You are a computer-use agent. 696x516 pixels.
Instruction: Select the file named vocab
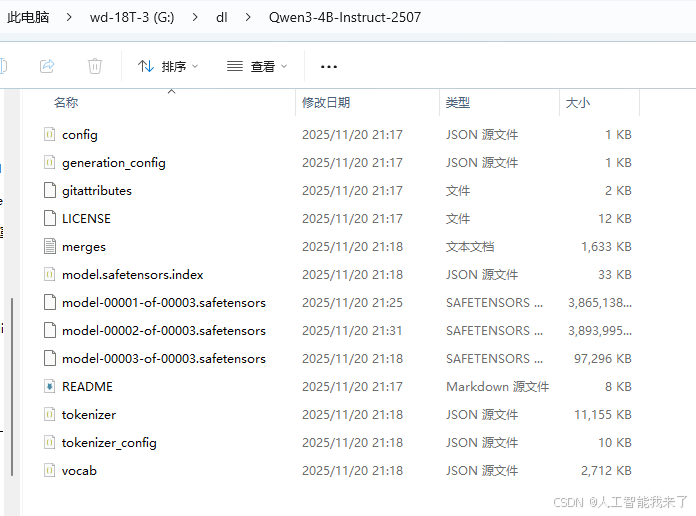point(79,470)
